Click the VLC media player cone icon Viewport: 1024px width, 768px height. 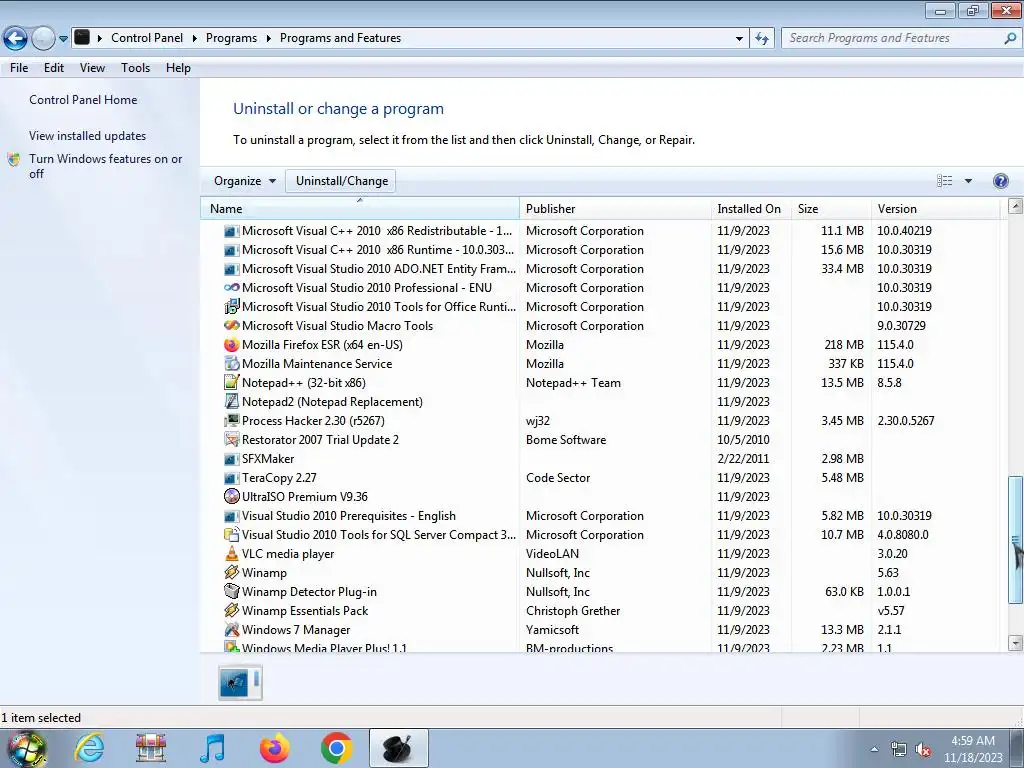click(231, 553)
